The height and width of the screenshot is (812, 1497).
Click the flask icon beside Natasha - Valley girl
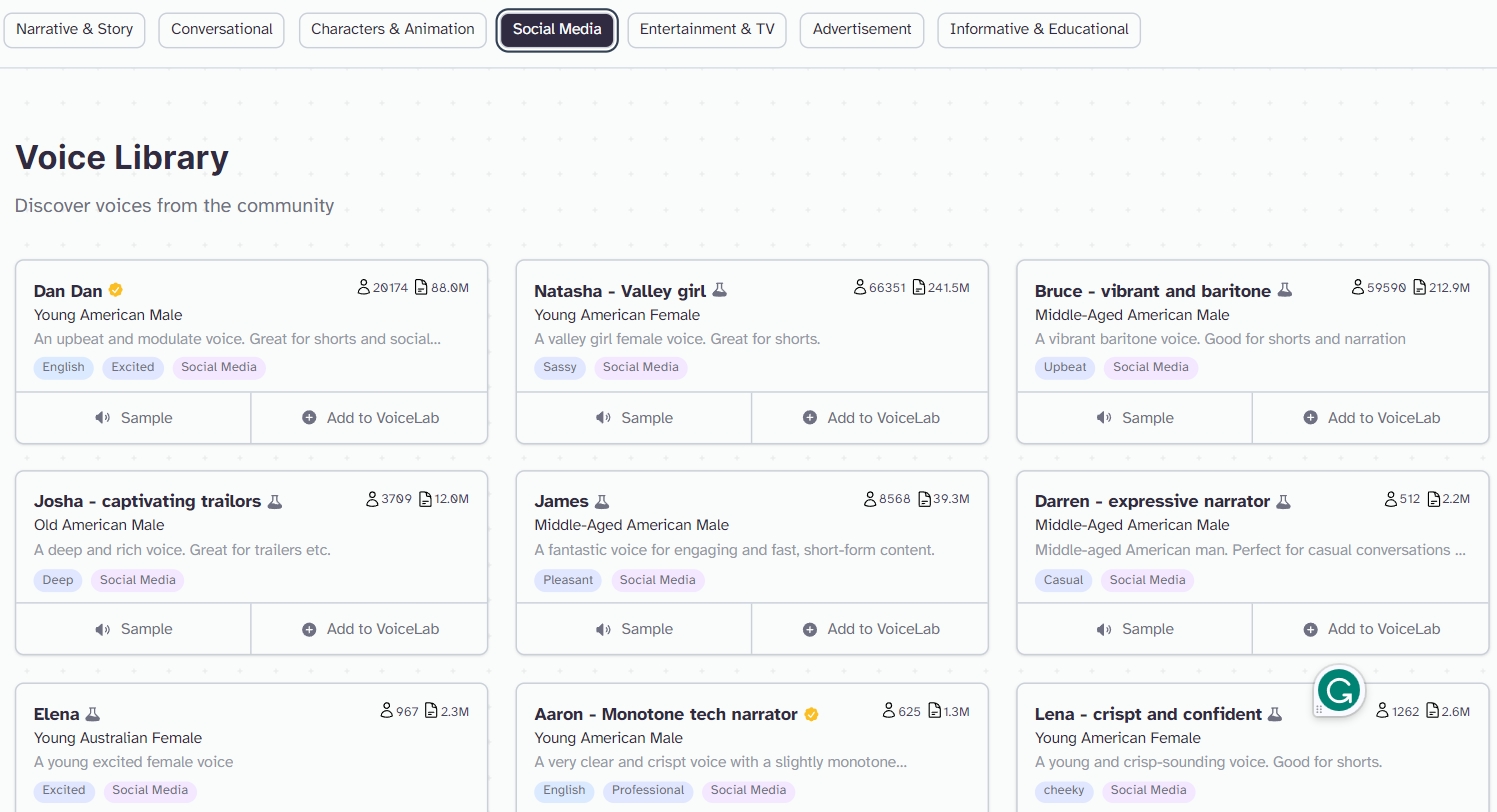[x=719, y=291]
